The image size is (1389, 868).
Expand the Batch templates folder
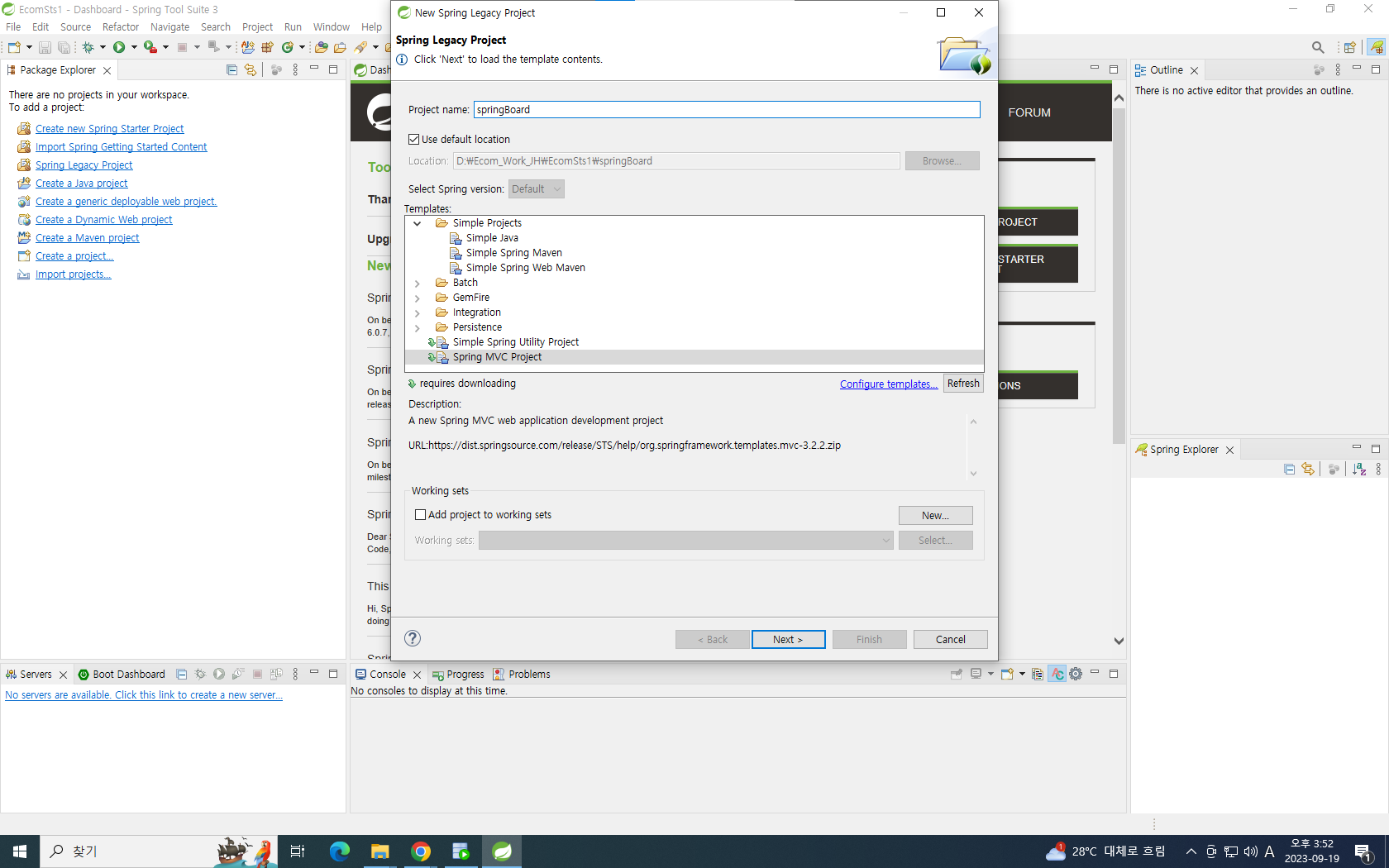418,283
